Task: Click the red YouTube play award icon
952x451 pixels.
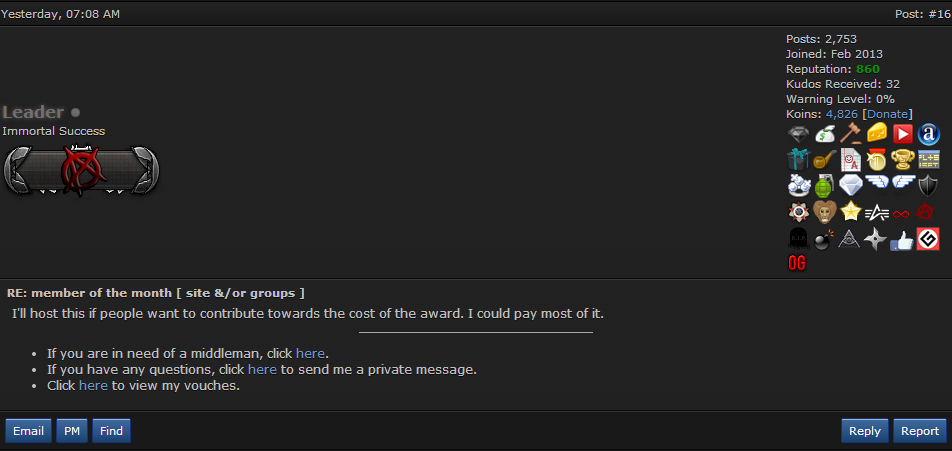Action: (x=902, y=134)
